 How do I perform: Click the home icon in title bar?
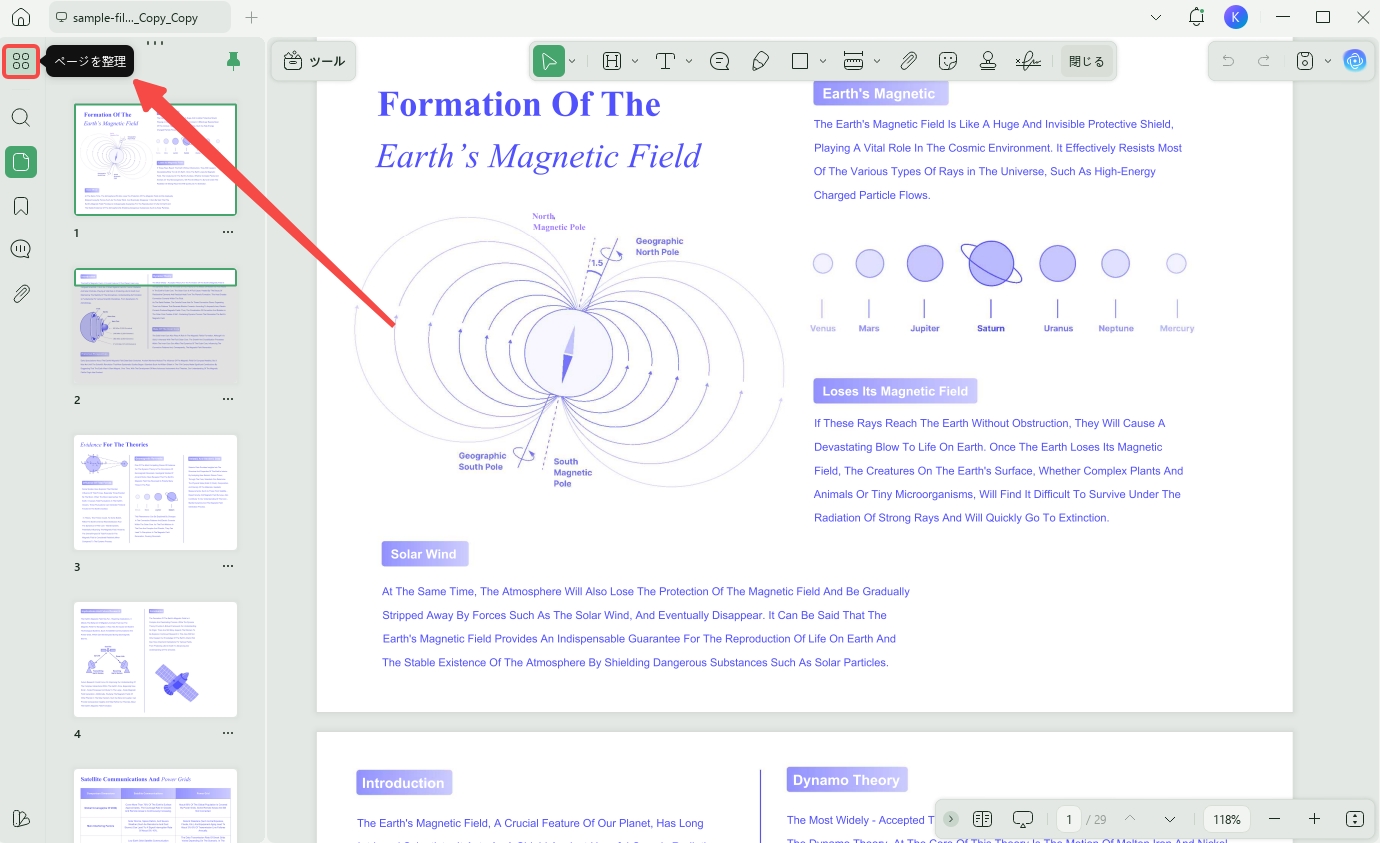(x=21, y=18)
